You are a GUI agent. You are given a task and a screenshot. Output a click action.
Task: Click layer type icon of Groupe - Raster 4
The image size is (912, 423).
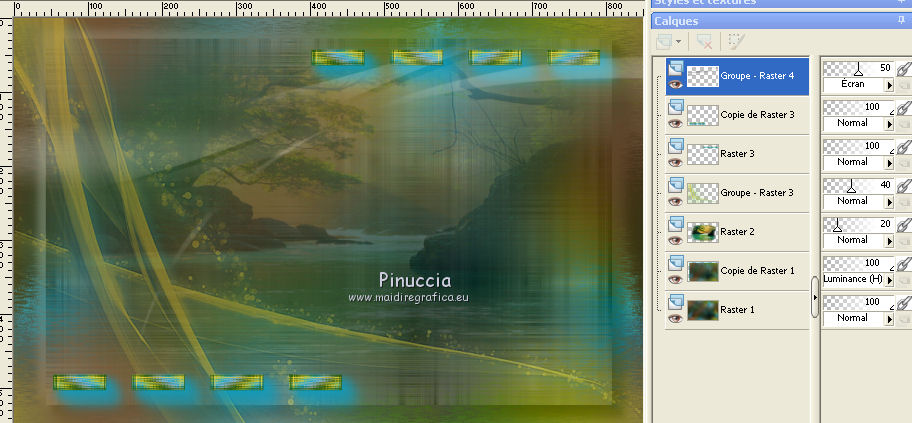click(676, 68)
